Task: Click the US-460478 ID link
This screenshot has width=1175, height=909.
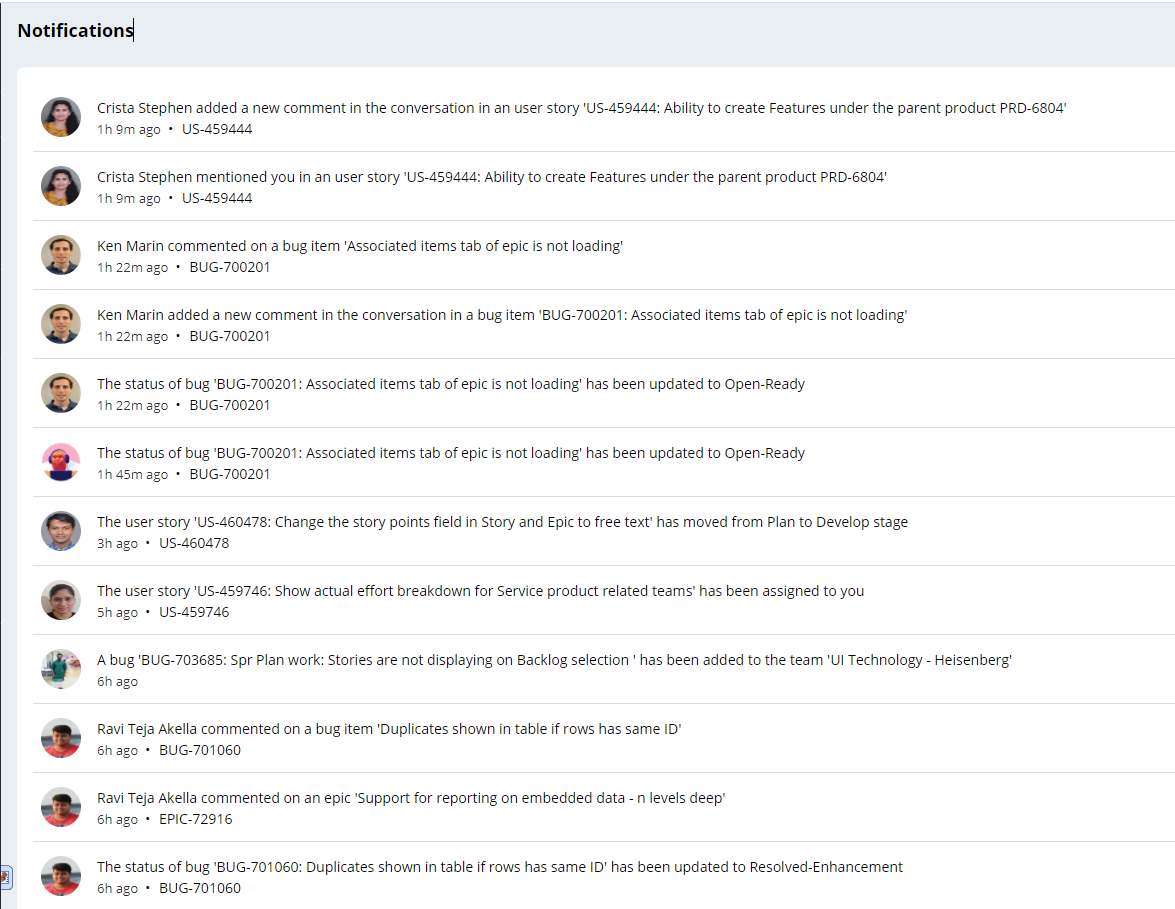Action: pyautogui.click(x=194, y=543)
